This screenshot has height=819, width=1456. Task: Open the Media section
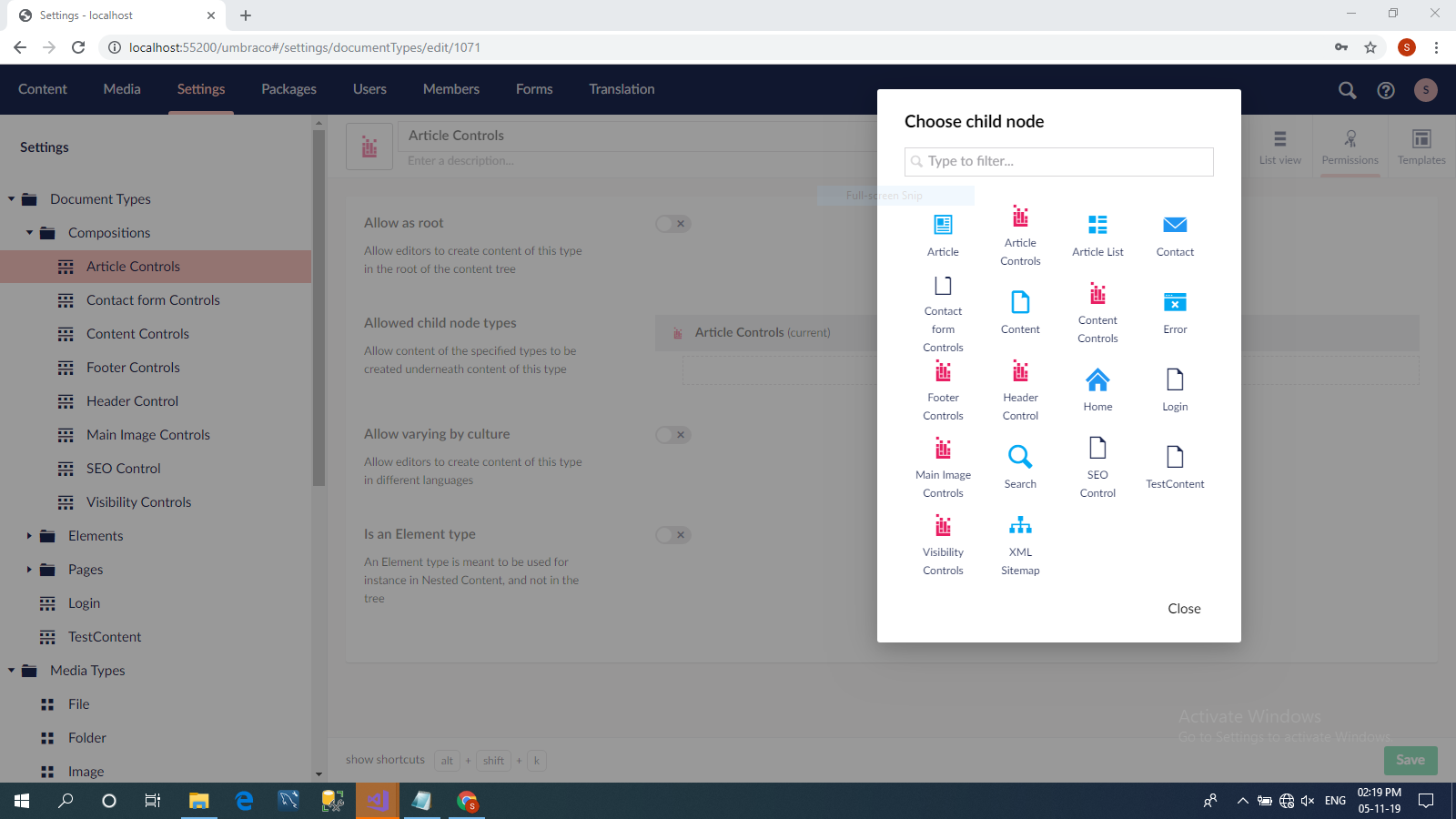click(x=122, y=89)
